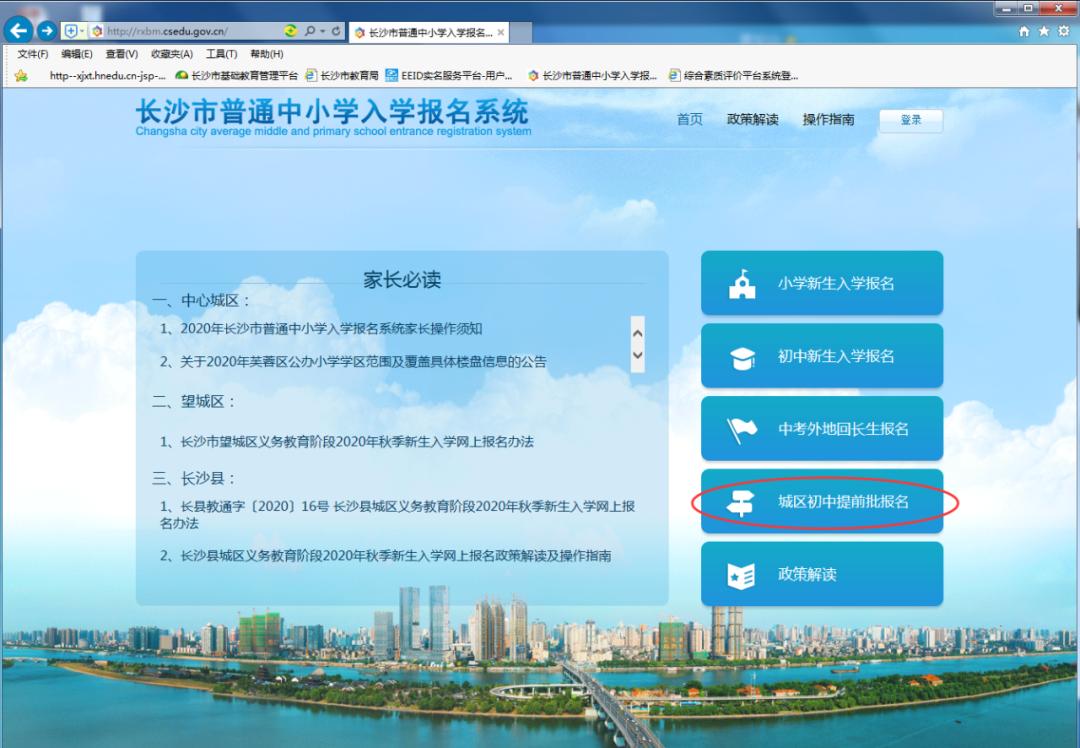
Task: Select the 长沙市普通中小学入学报名 browser tab
Action: click(425, 30)
